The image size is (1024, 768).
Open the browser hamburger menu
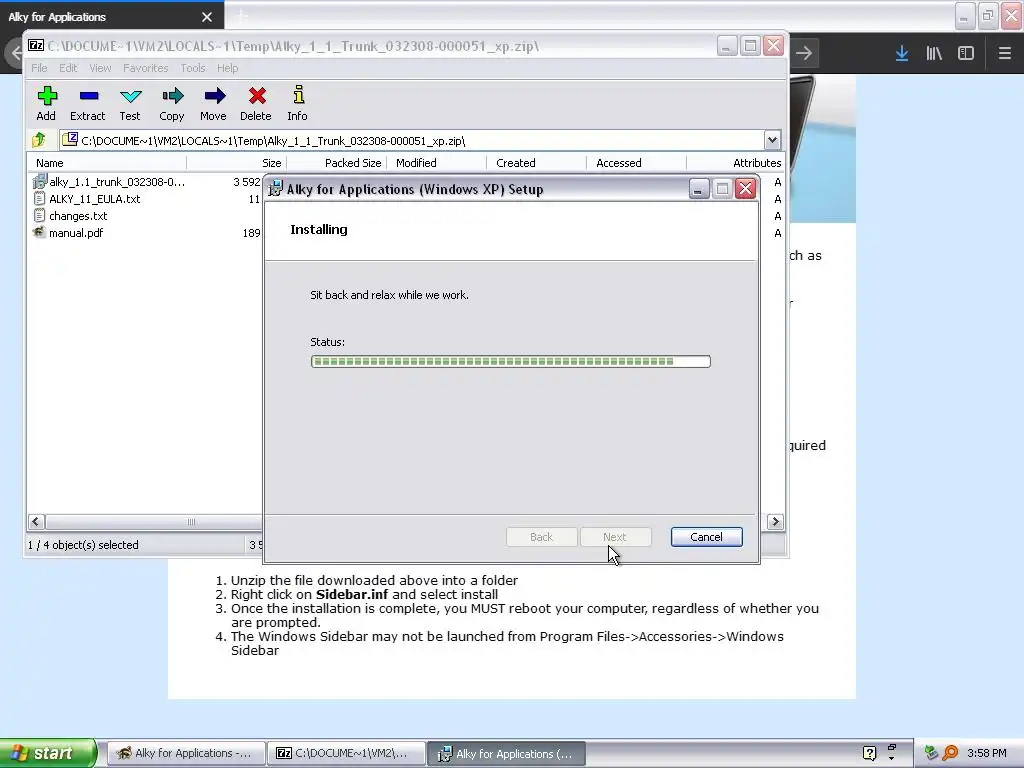pyautogui.click(x=1004, y=53)
